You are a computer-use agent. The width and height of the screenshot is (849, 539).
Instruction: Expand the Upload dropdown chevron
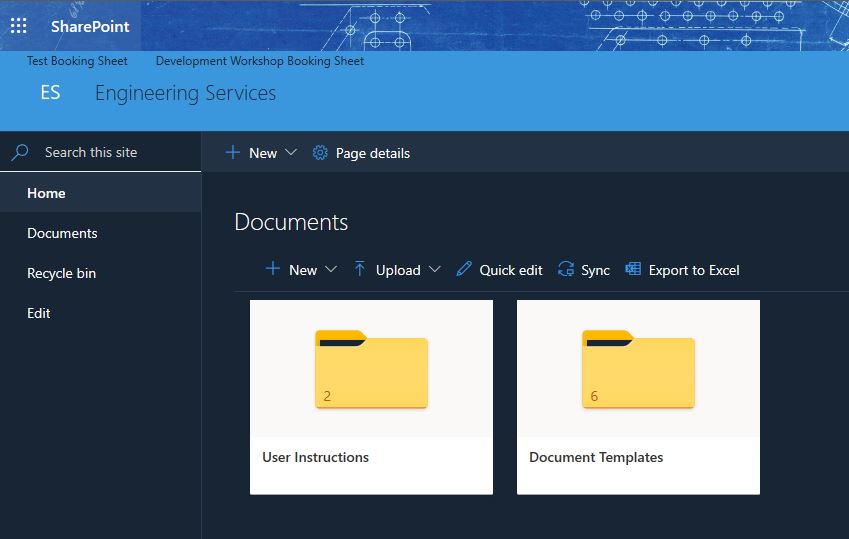[x=434, y=269]
